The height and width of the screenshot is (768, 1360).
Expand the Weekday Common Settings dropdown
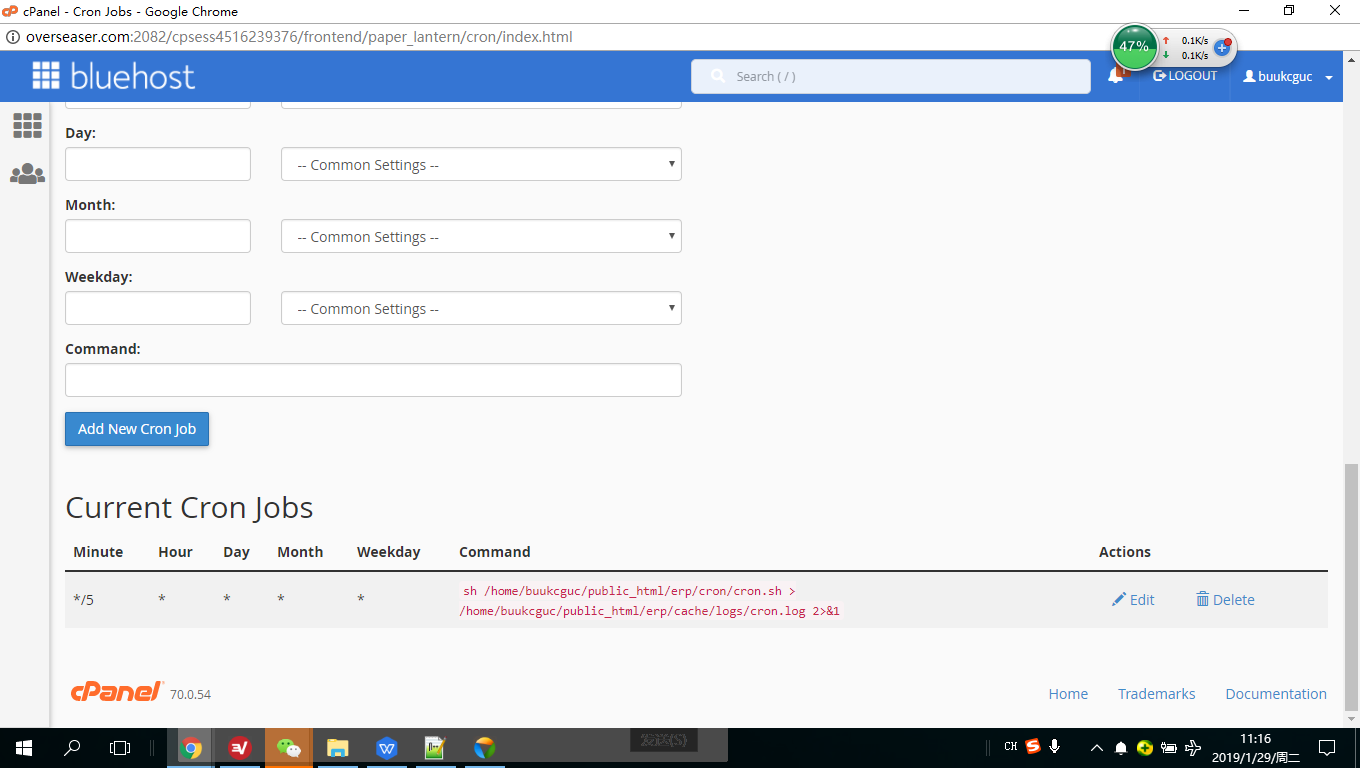481,308
